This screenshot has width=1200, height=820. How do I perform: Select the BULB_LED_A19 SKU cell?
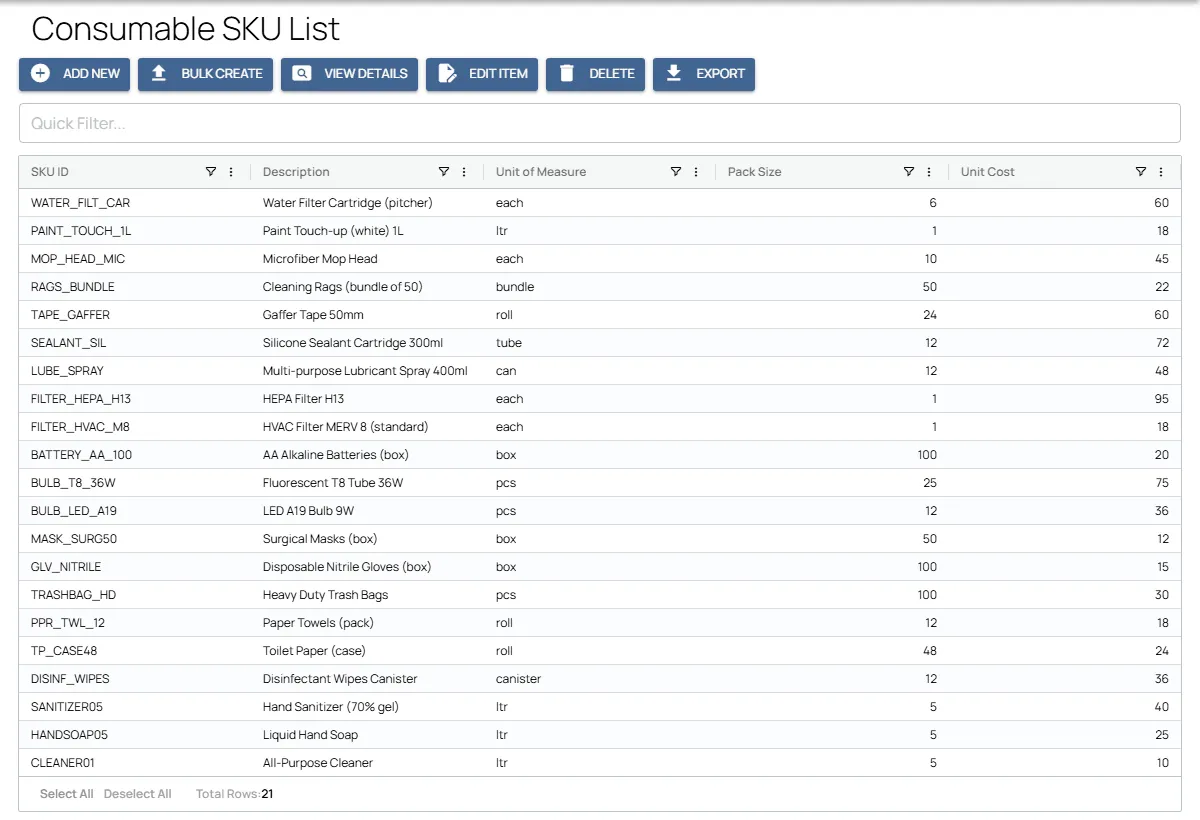click(x=135, y=511)
